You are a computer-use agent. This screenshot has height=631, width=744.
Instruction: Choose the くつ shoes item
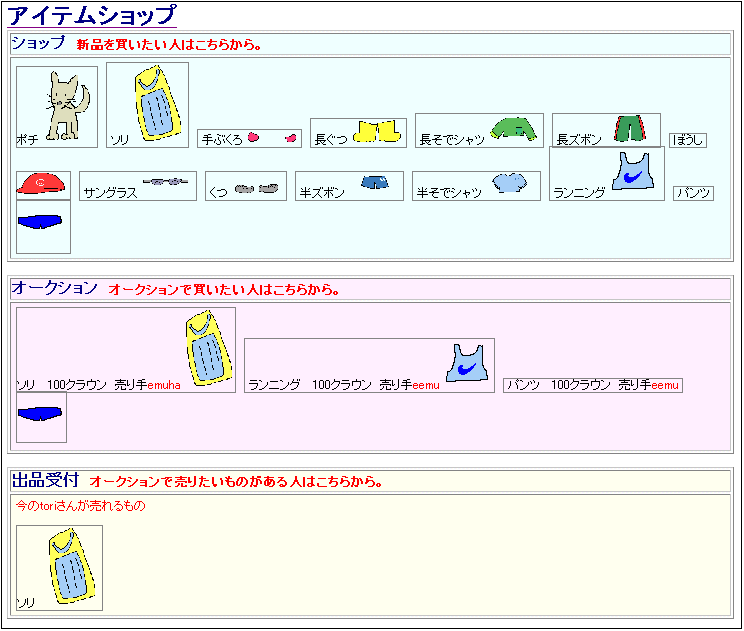coord(246,186)
